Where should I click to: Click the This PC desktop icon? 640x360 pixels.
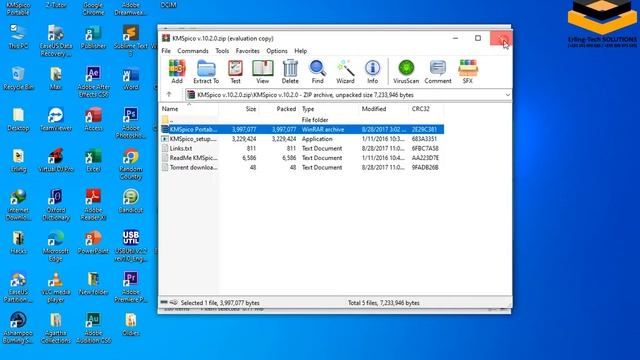(x=18, y=36)
